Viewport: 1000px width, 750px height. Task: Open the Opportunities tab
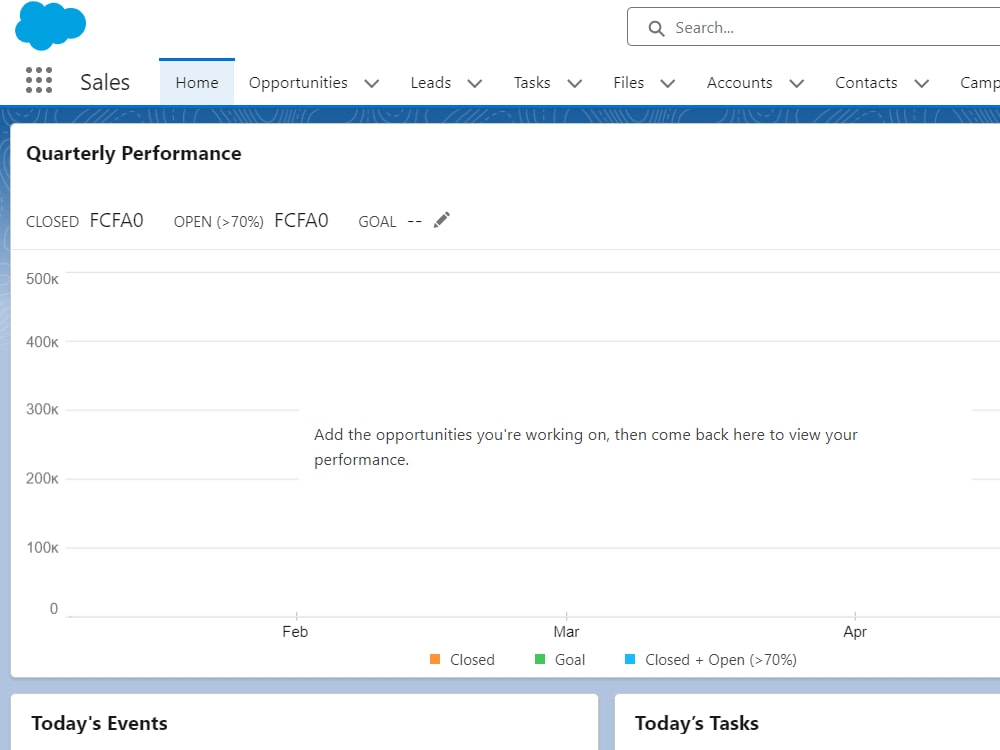tap(298, 83)
